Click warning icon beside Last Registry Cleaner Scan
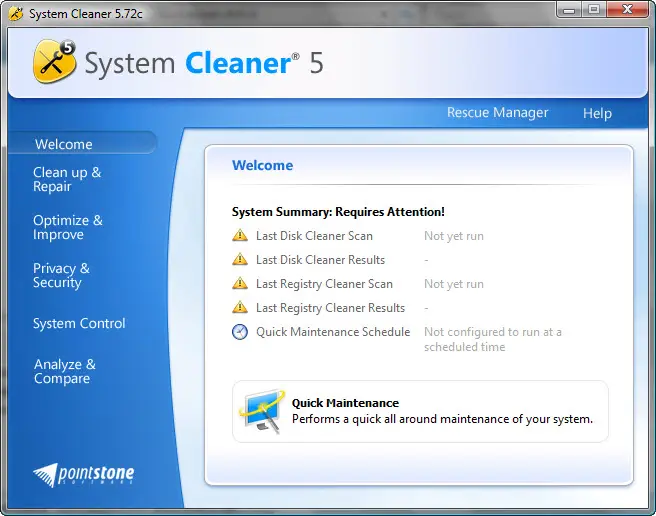Screen dimensions: 656x516 click(240, 283)
